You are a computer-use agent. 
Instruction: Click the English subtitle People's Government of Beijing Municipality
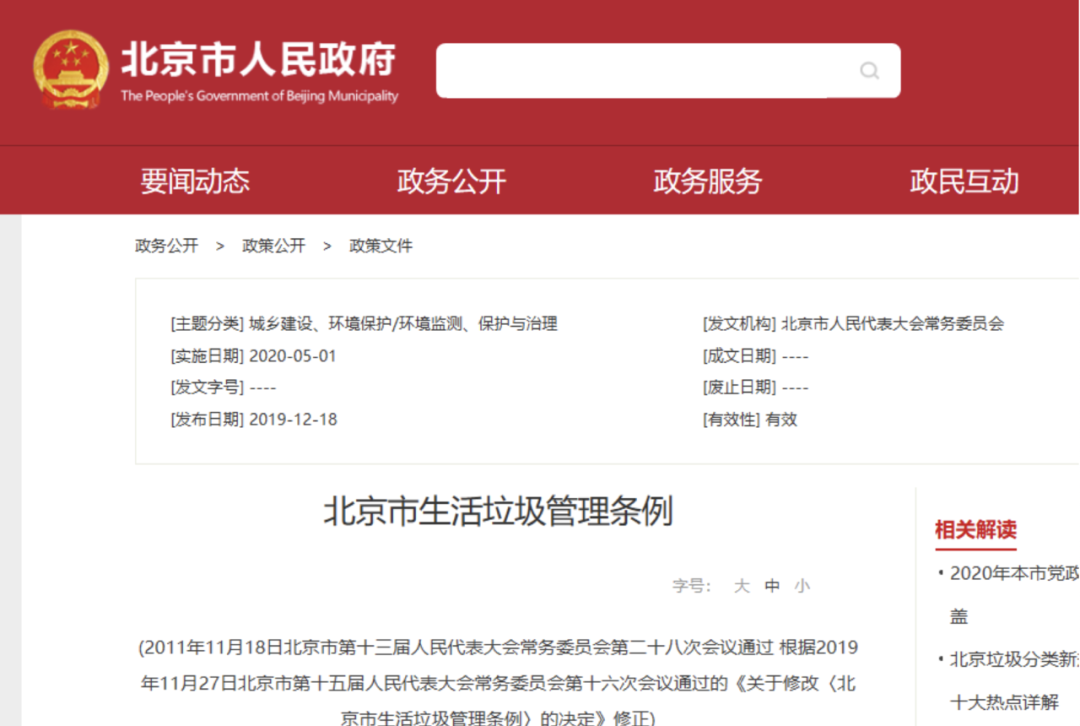260,96
